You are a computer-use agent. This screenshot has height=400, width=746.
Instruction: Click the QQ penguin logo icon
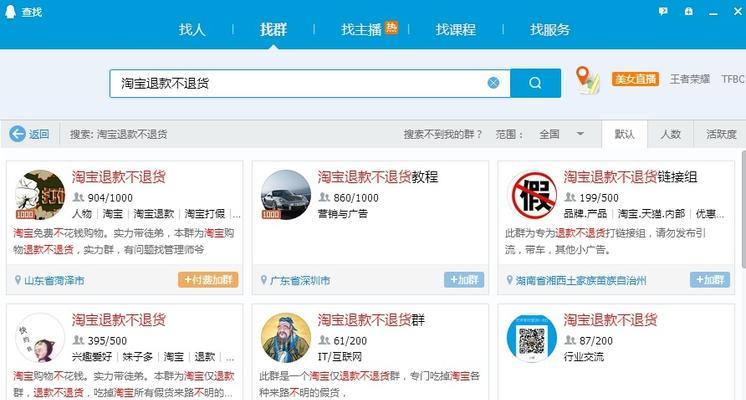10,11
